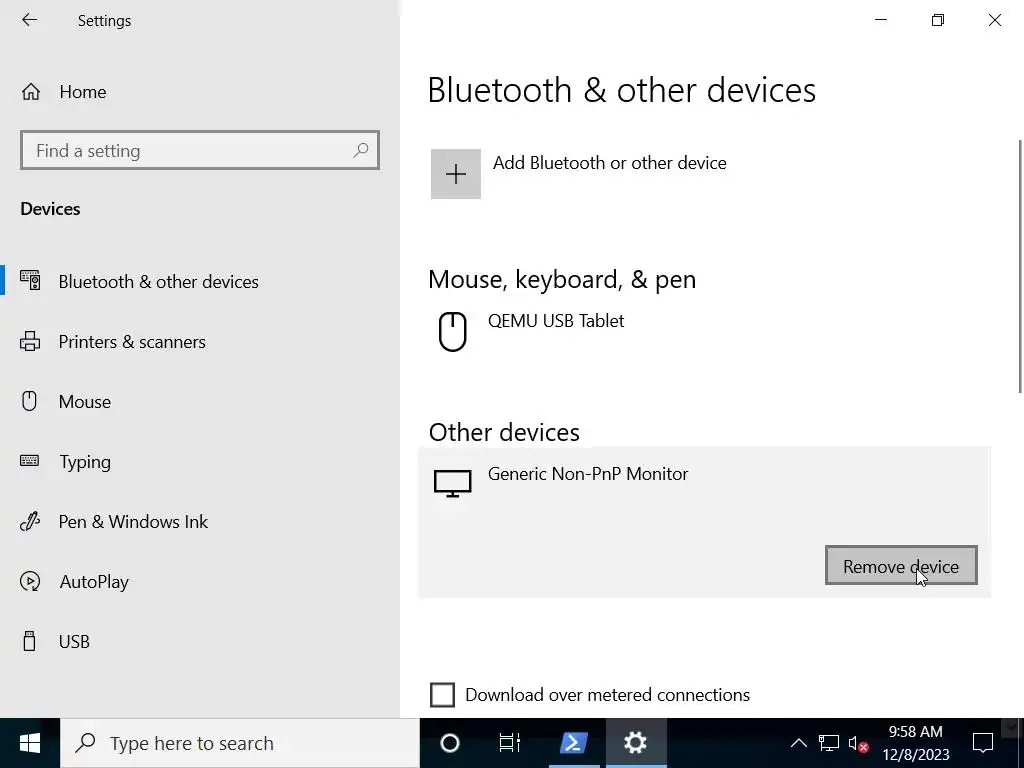
Task: Minimize the Settings window
Action: coord(881,20)
